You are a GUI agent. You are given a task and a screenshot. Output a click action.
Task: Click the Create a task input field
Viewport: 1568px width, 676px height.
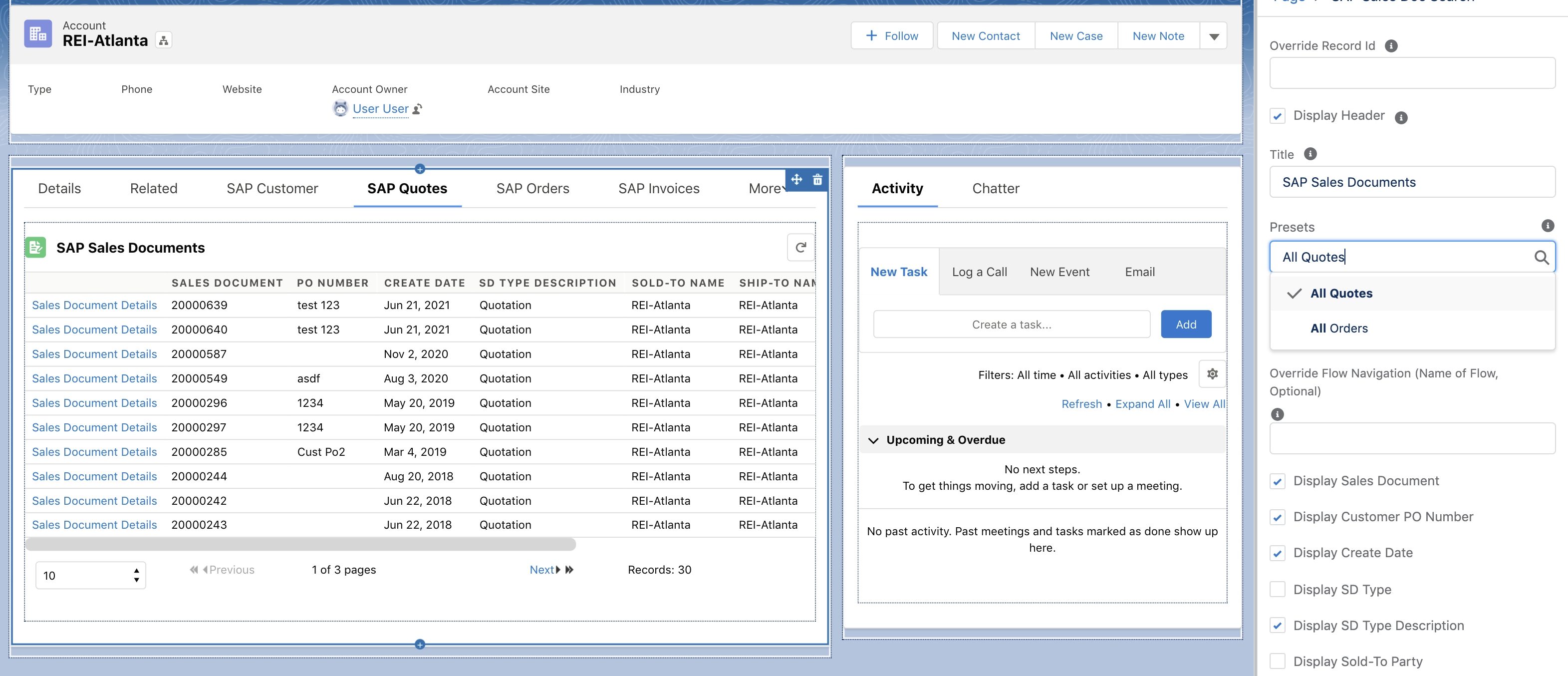tap(1011, 325)
